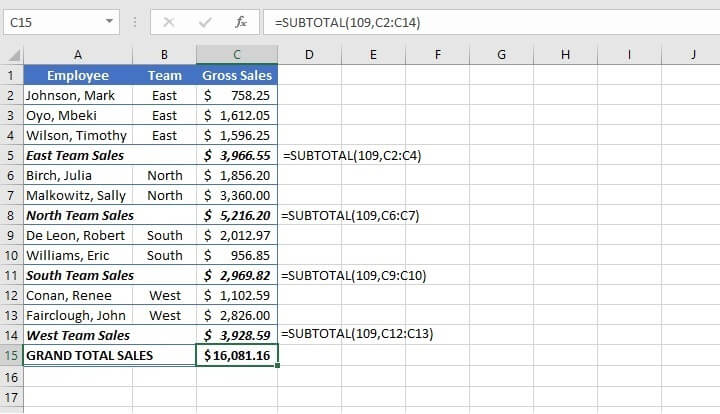Click the $956.85 sales value
Viewport: 720px width, 414px height.
[237, 255]
